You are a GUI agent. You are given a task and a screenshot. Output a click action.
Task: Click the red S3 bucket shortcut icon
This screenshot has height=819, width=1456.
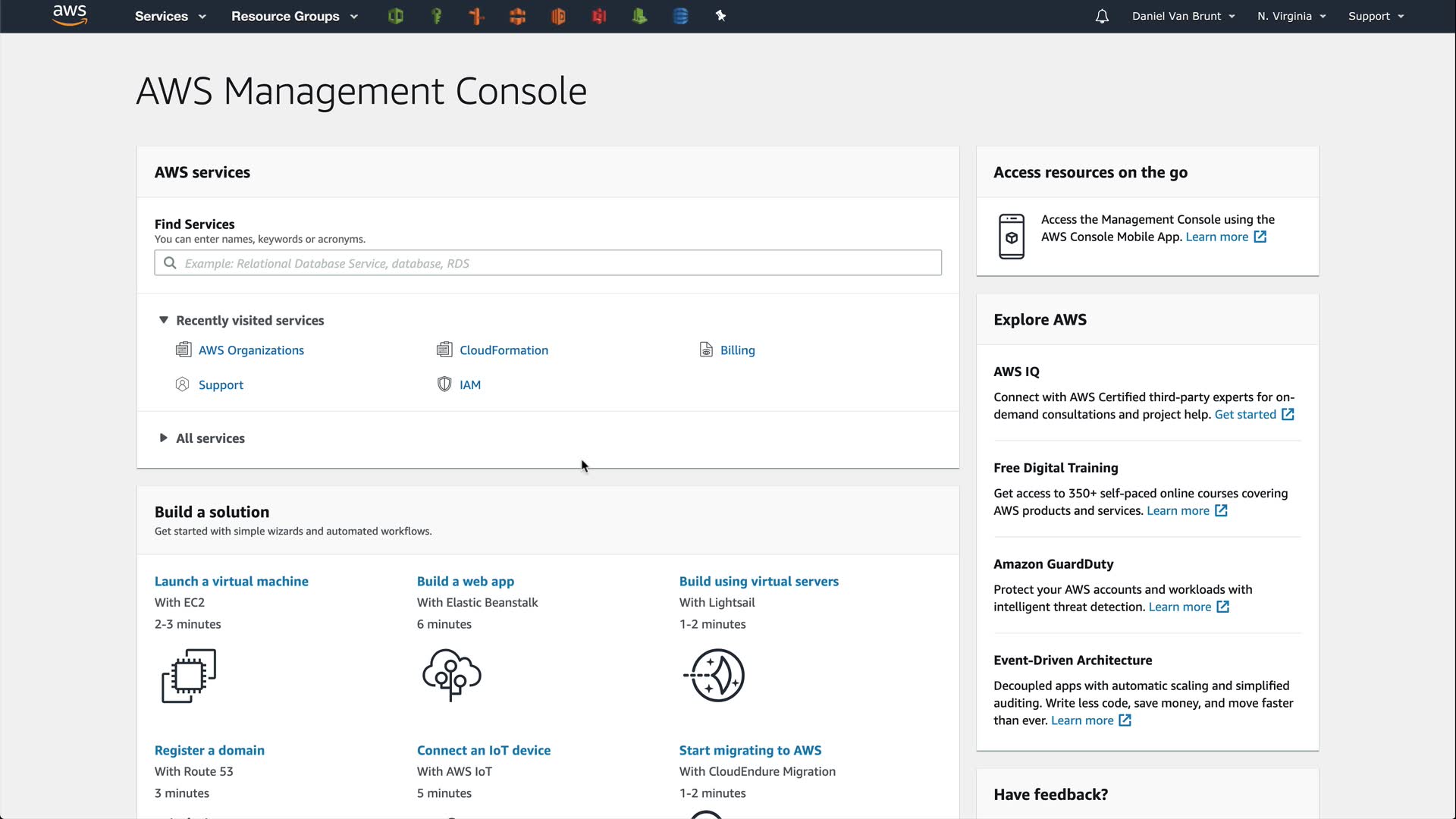[x=599, y=16]
